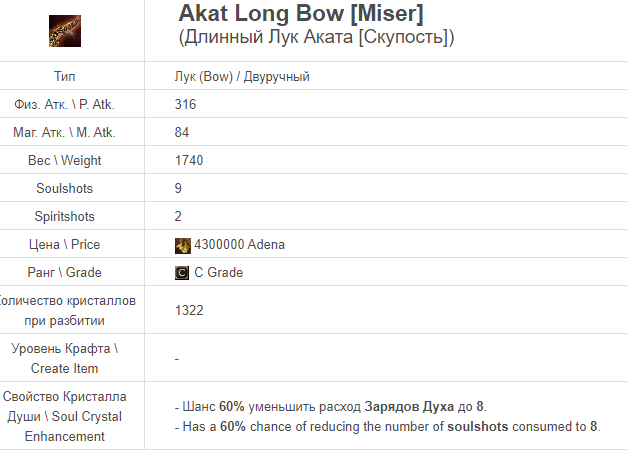627x452 pixels.
Task: Select the Физ. Атк. \ P. Atk. label
Action: [x=64, y=104]
